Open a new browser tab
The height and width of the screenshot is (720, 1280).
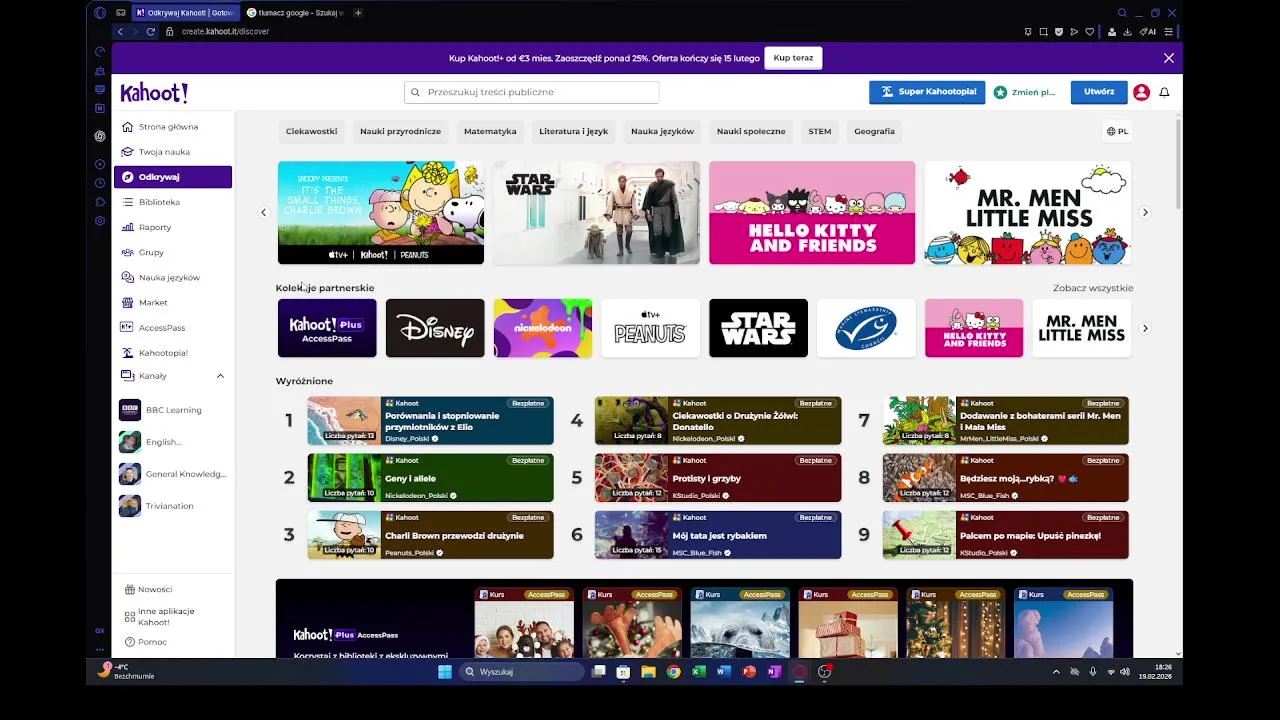tap(358, 13)
